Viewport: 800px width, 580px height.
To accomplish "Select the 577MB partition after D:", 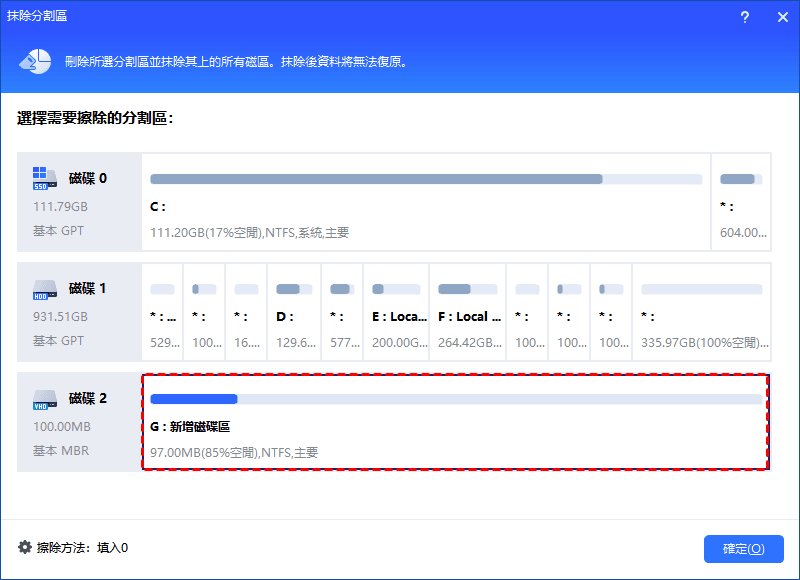I will click(340, 316).
